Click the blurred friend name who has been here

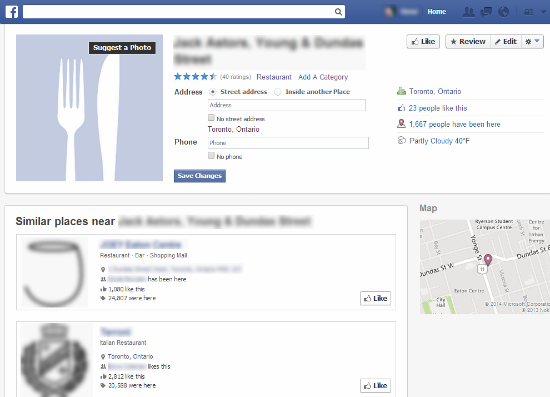(127, 279)
